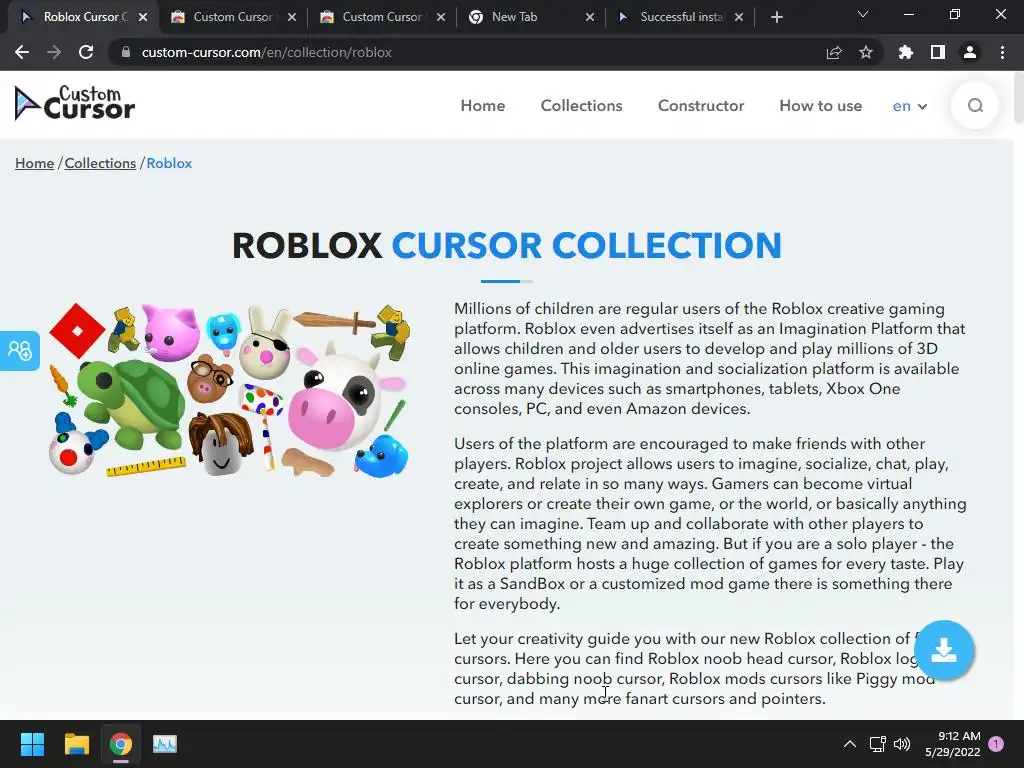Click the blue download floating button
Screen dimensions: 1024x768
coord(944,650)
